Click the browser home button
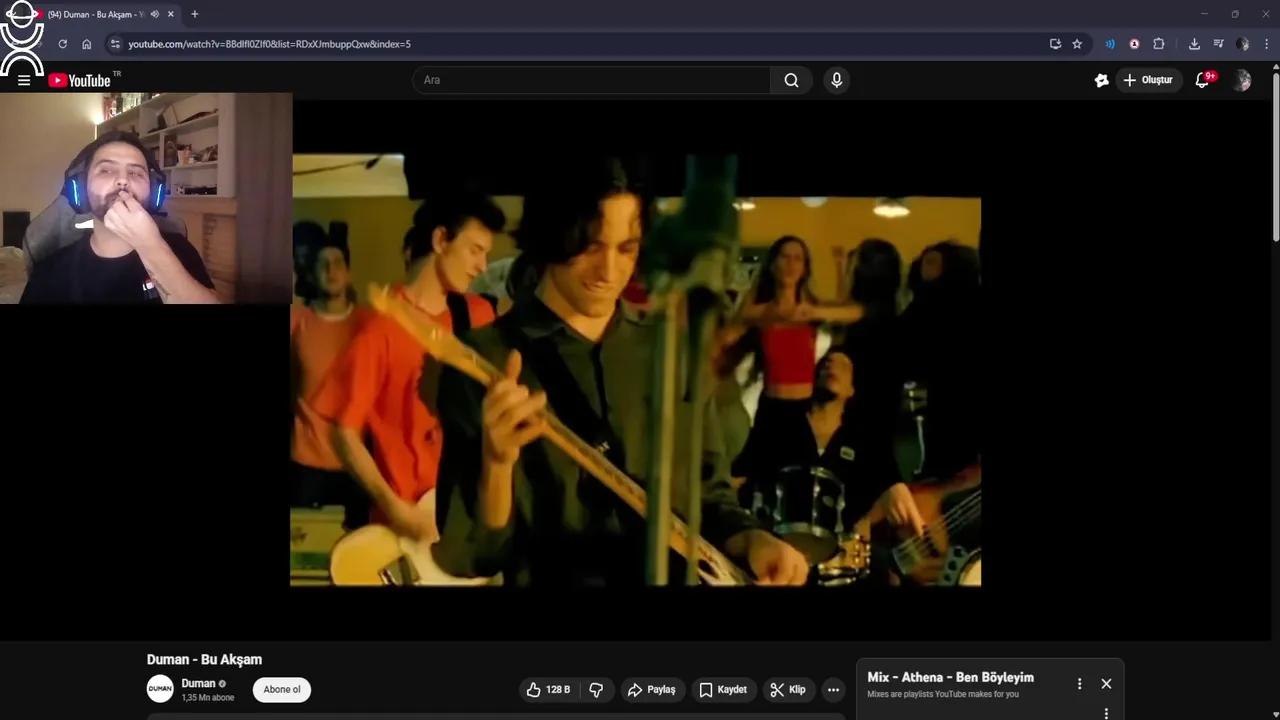 [x=87, y=44]
